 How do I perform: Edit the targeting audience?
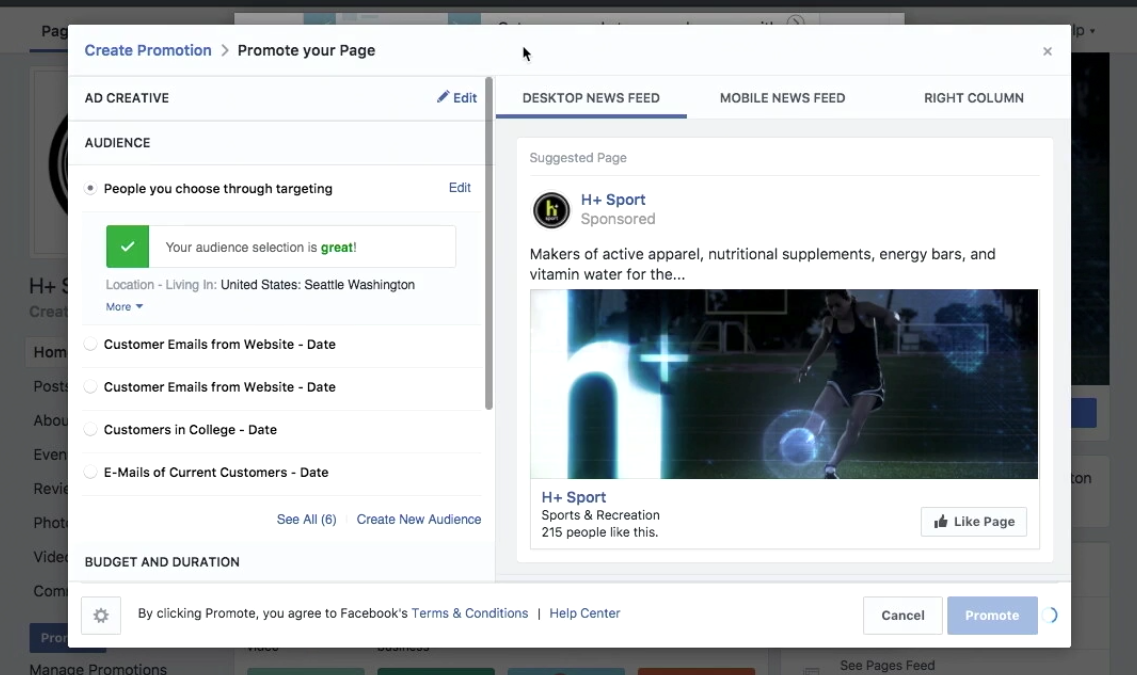tap(460, 188)
